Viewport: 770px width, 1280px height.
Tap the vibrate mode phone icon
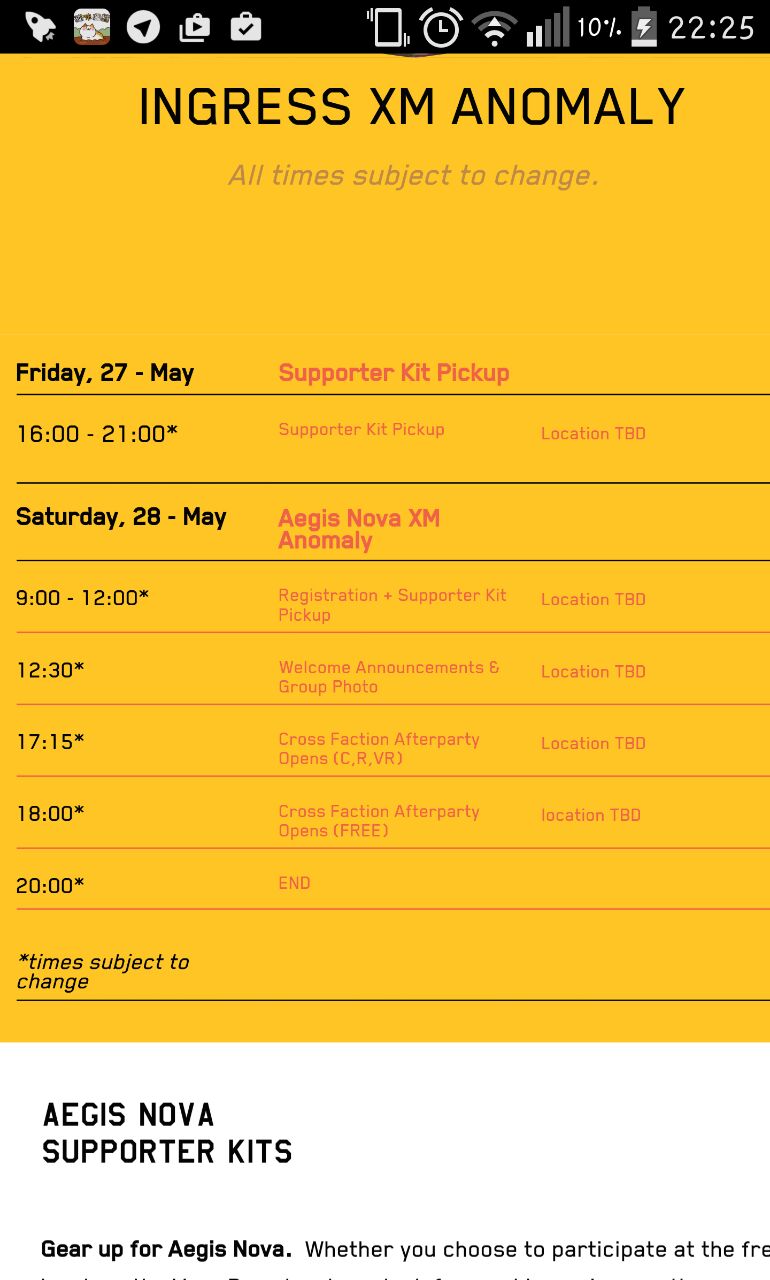point(387,27)
